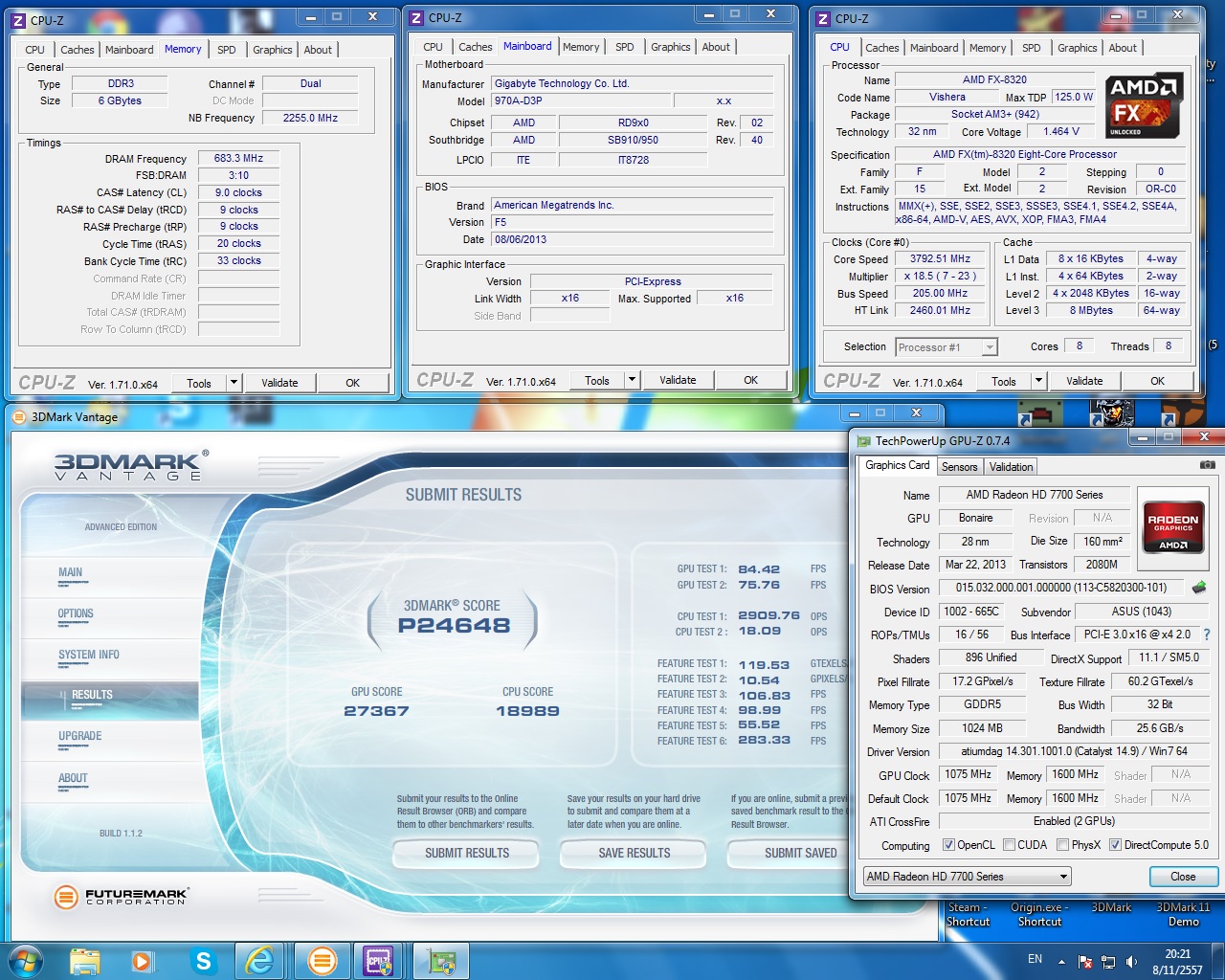This screenshot has height=980, width=1225.
Task: Switch to the Sensors tab in GPU-Z
Action: click(x=959, y=467)
